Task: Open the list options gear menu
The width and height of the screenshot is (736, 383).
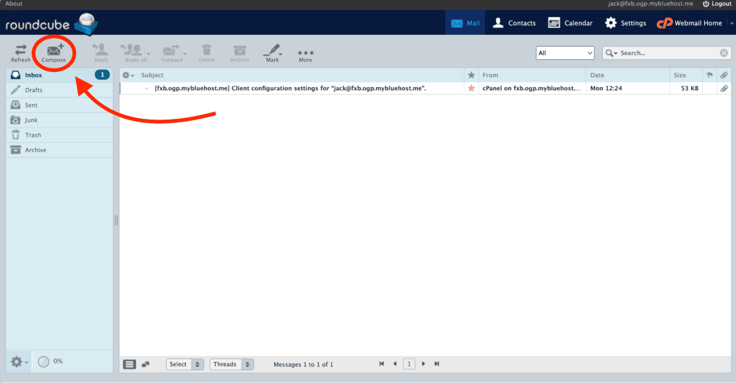Action: [x=128, y=75]
